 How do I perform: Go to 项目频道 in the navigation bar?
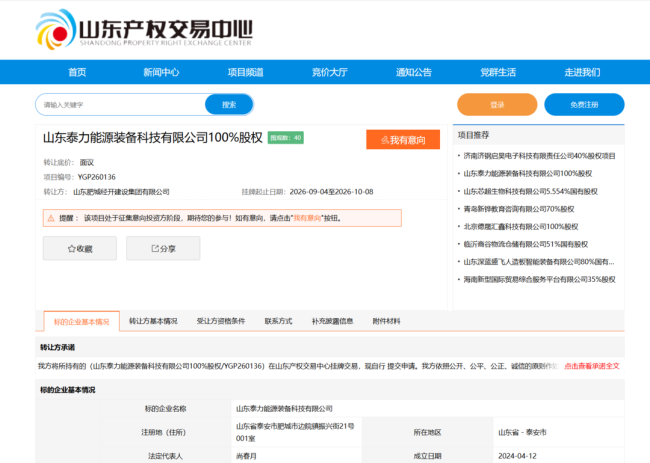pyautogui.click(x=245, y=72)
